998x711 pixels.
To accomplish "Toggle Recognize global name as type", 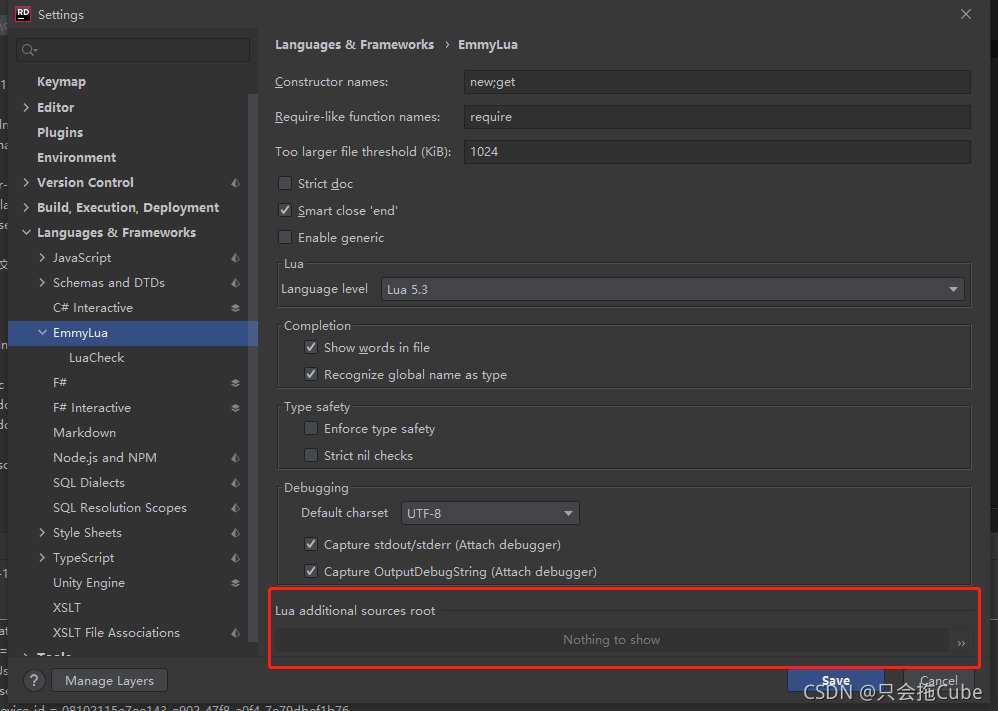I will point(311,374).
